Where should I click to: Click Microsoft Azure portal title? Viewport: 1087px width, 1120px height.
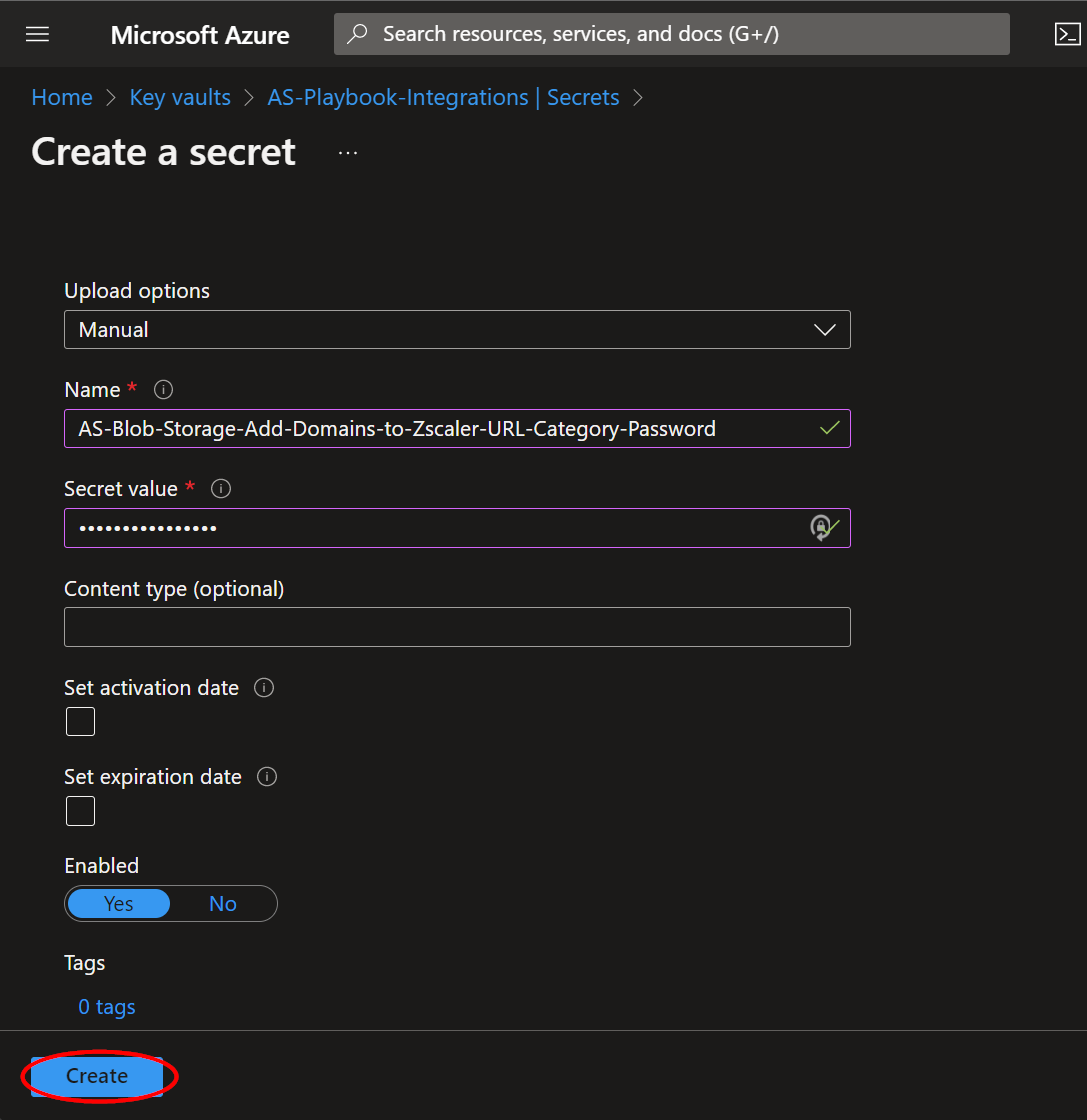[200, 34]
